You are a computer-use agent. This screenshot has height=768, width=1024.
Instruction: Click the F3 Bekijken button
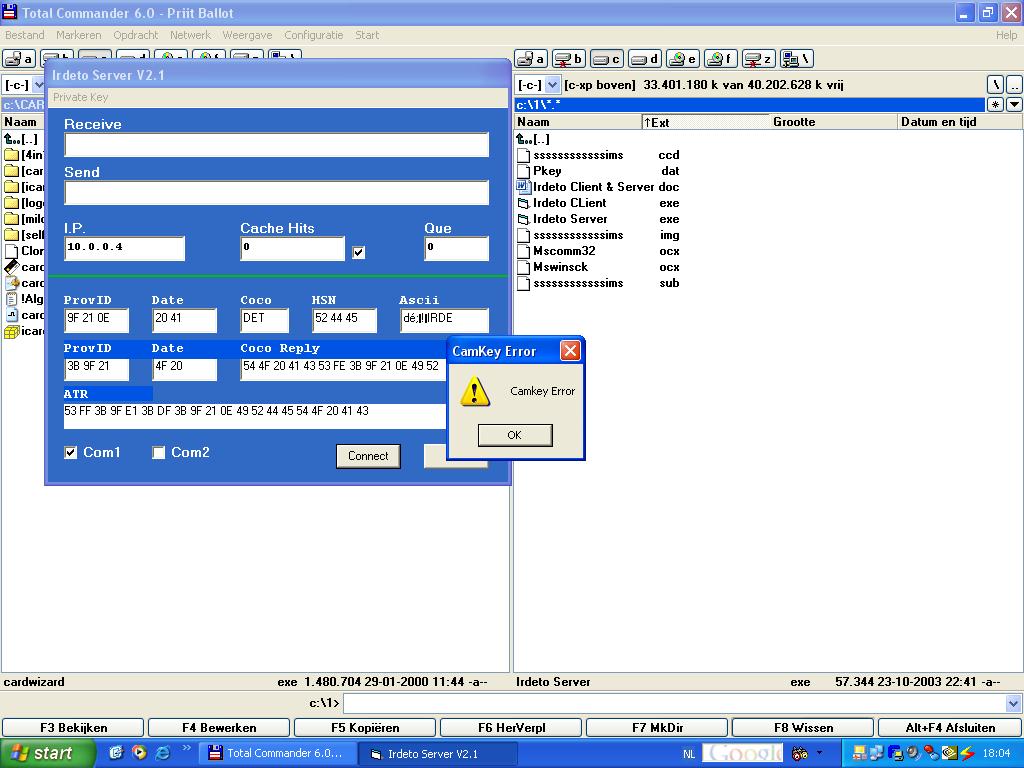[x=73, y=728]
